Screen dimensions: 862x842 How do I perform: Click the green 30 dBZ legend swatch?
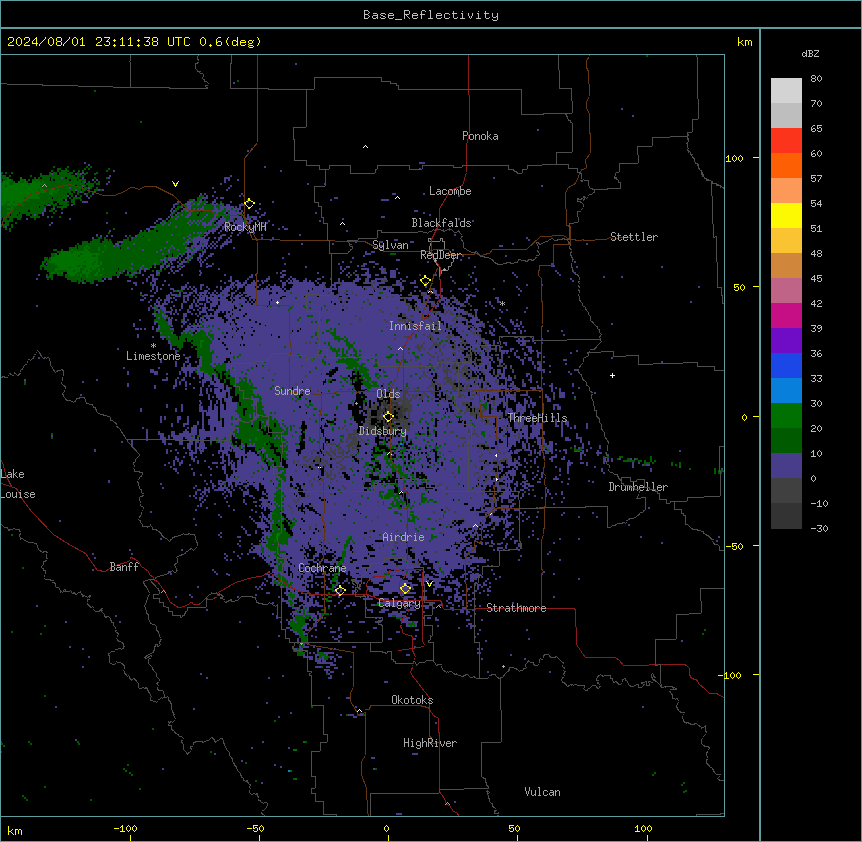786,416
